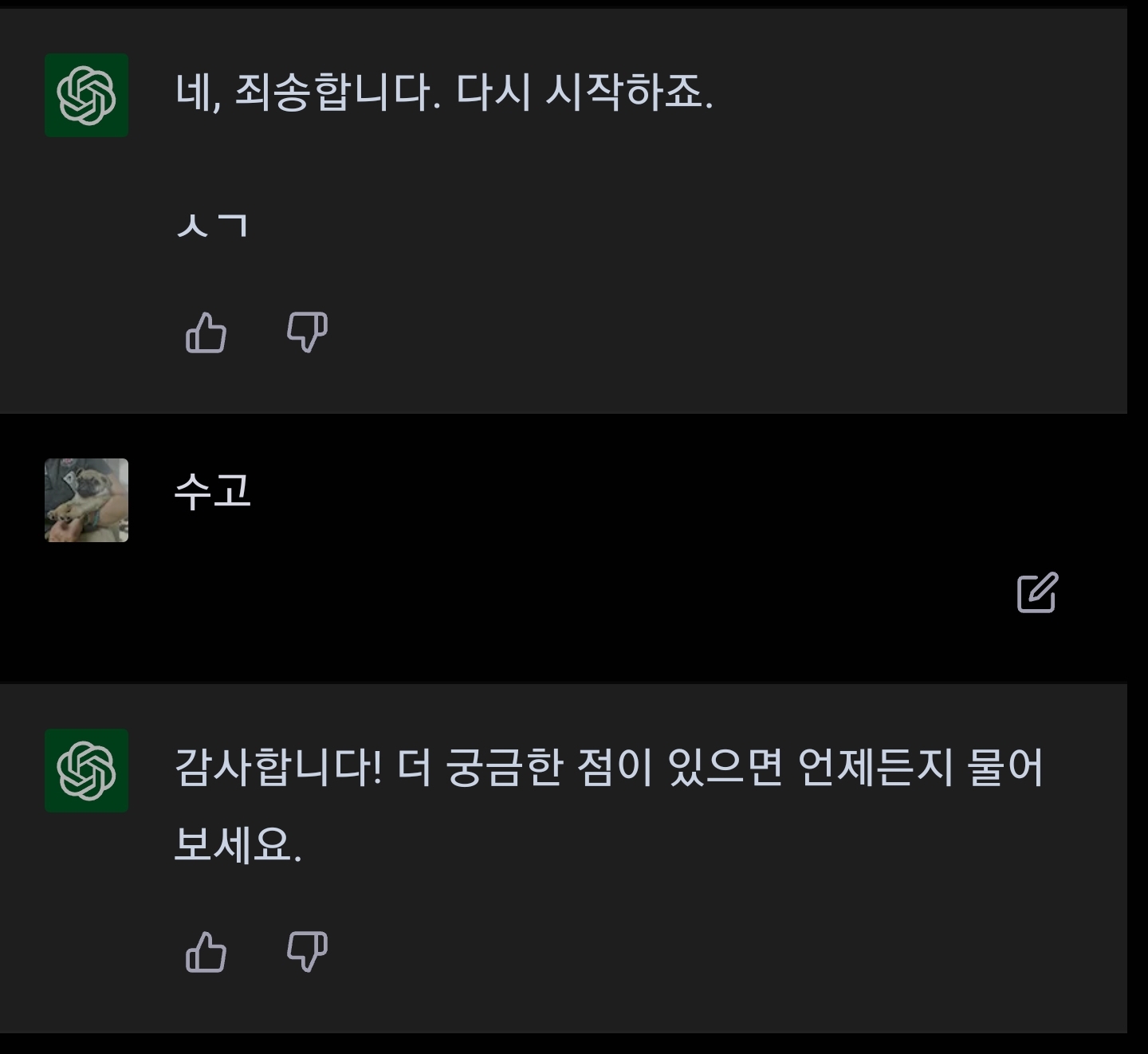Click the word 언제든지 in last reply
Viewport: 1148px width, 1054px height.
875,768
